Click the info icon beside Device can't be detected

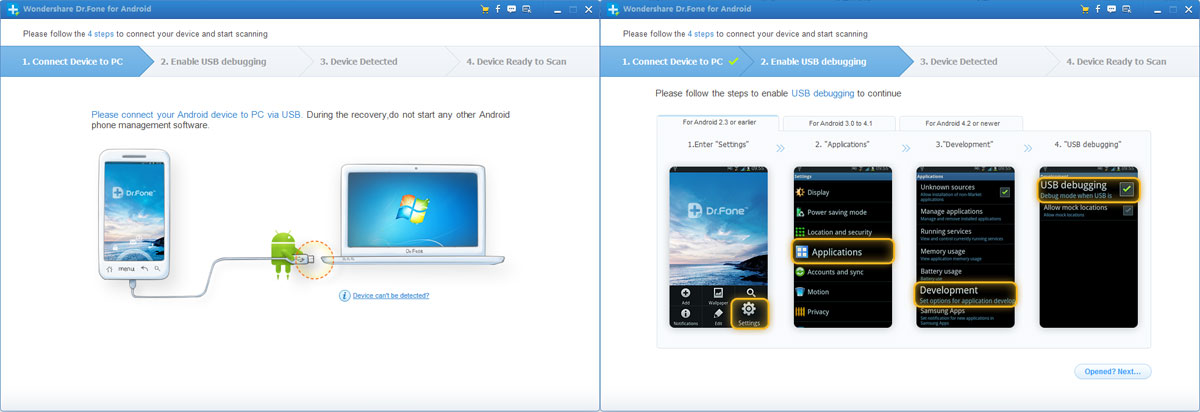tap(344, 296)
